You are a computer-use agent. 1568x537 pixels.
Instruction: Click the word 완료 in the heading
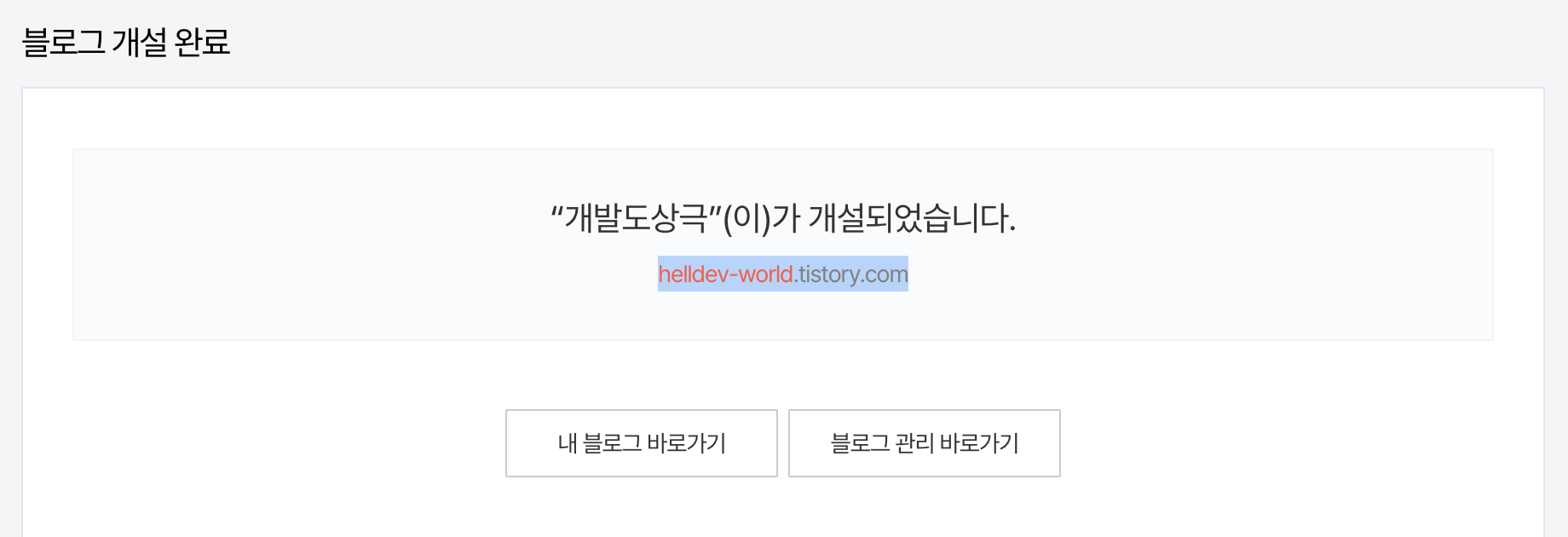202,42
